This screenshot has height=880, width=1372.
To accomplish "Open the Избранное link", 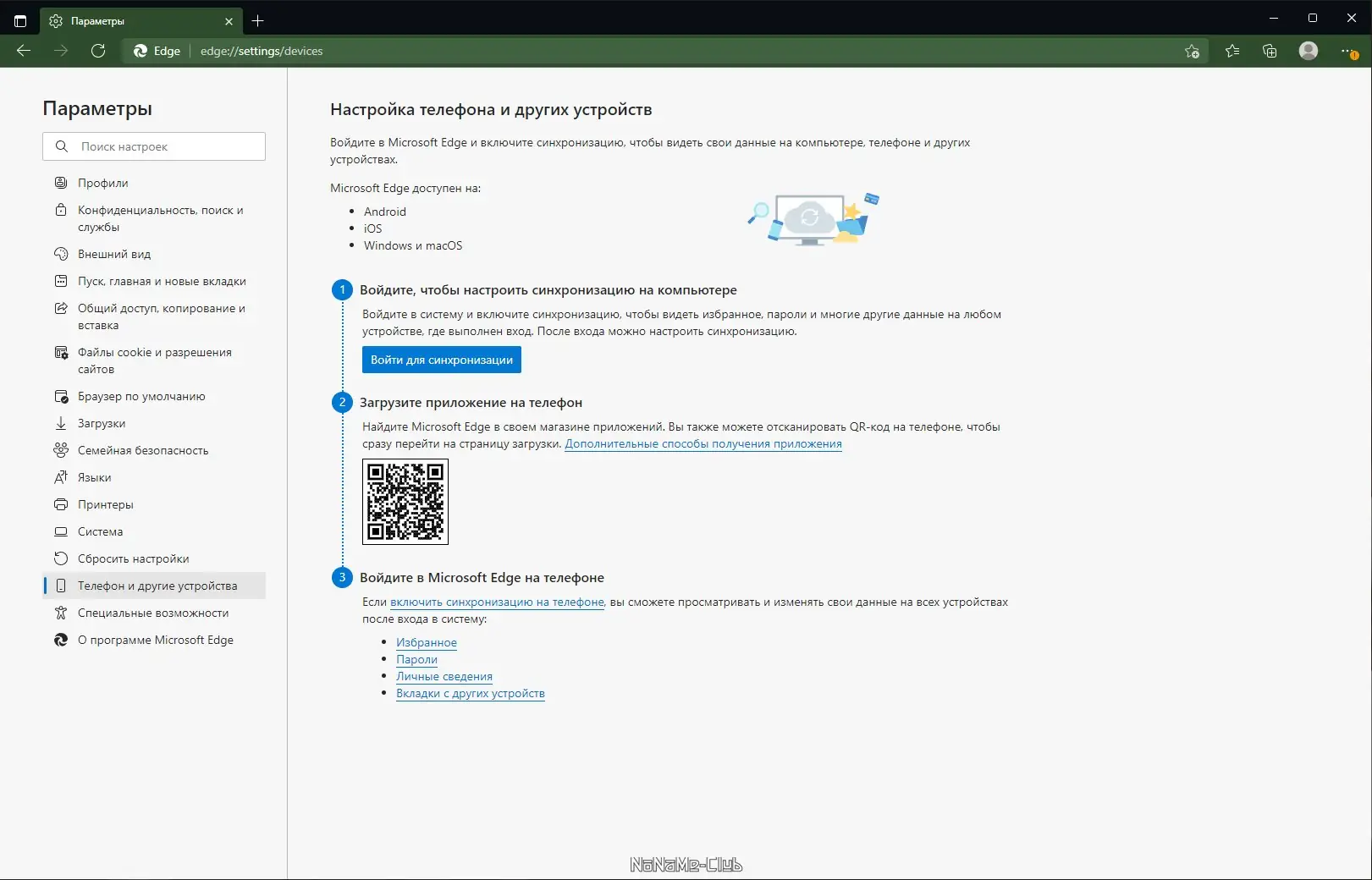I will point(427,642).
